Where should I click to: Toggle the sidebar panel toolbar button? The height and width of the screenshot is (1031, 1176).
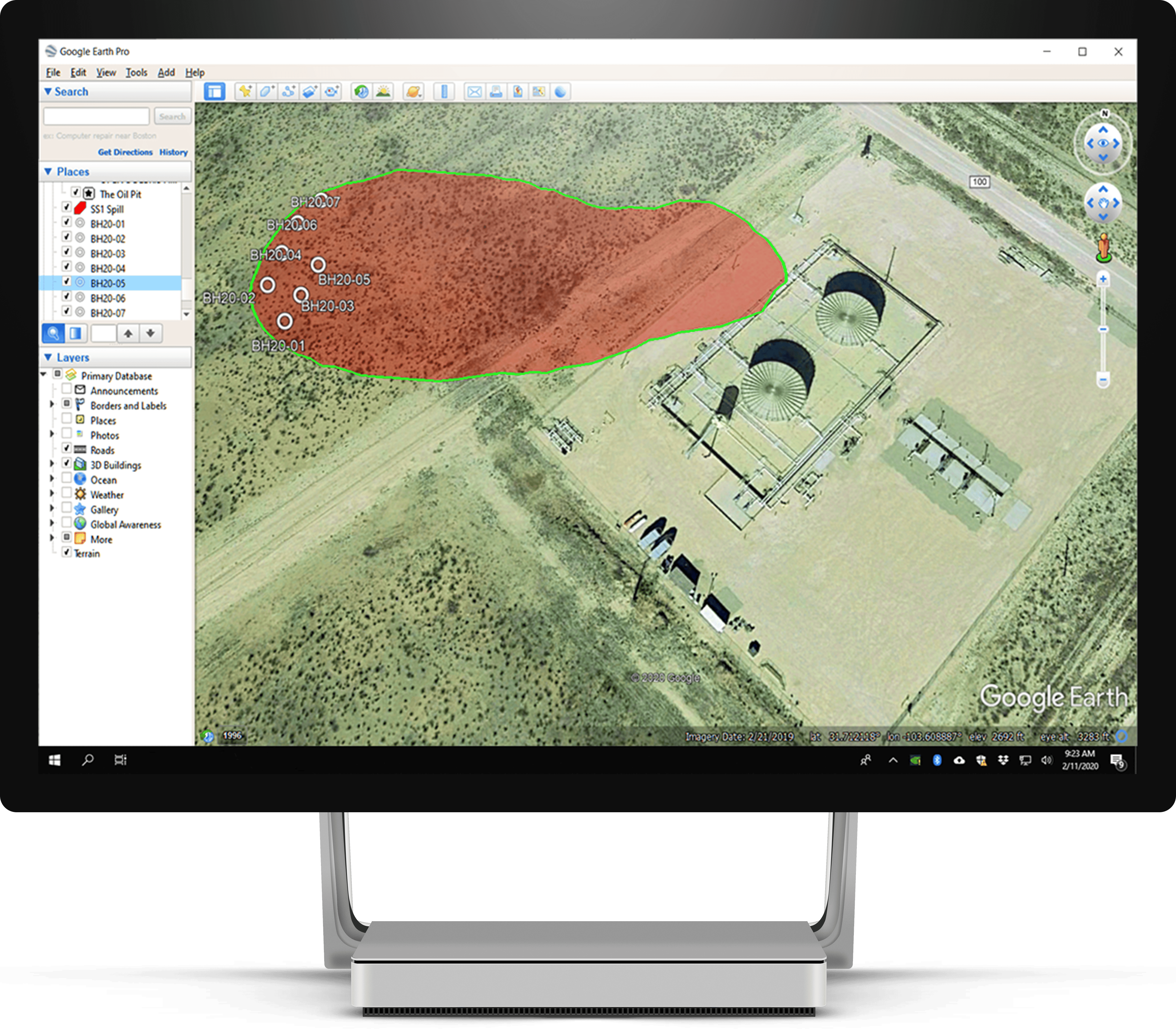pyautogui.click(x=215, y=91)
